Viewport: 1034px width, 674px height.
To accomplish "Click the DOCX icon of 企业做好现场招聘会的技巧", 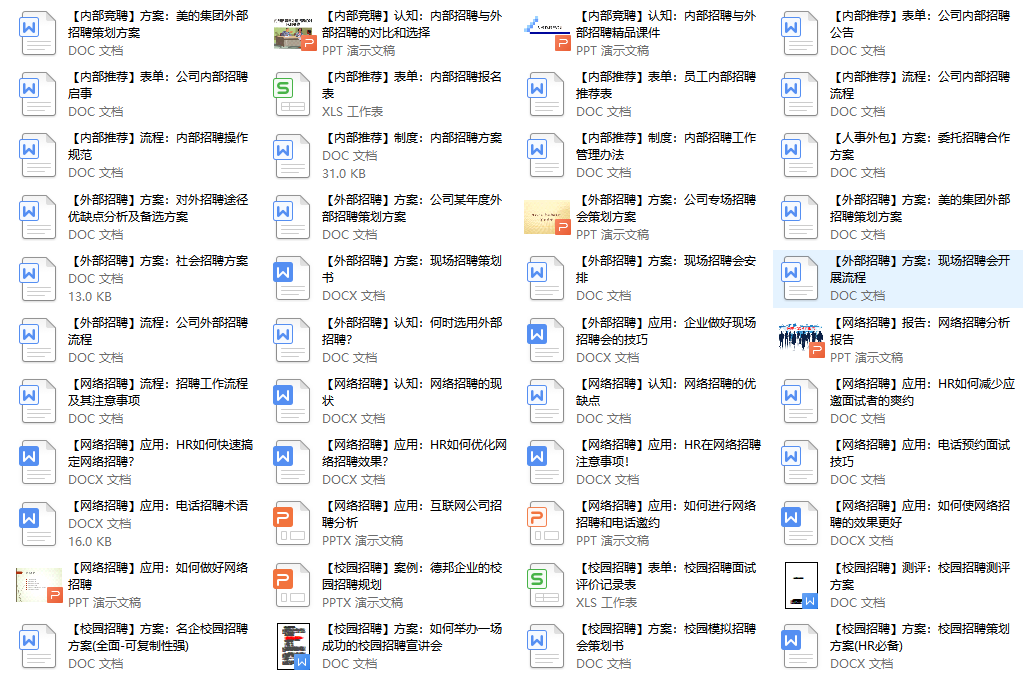I will [546, 340].
